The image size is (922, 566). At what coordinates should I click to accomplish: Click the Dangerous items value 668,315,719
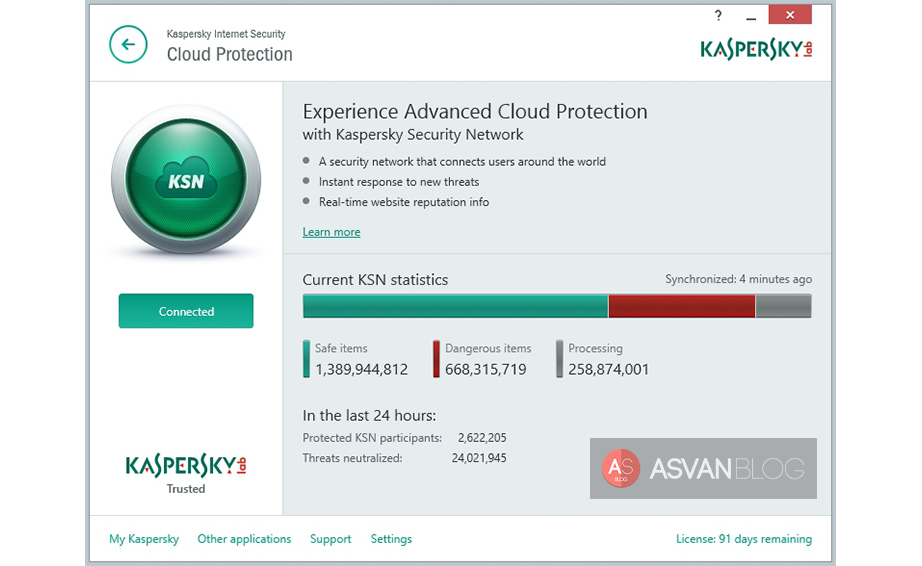486,369
